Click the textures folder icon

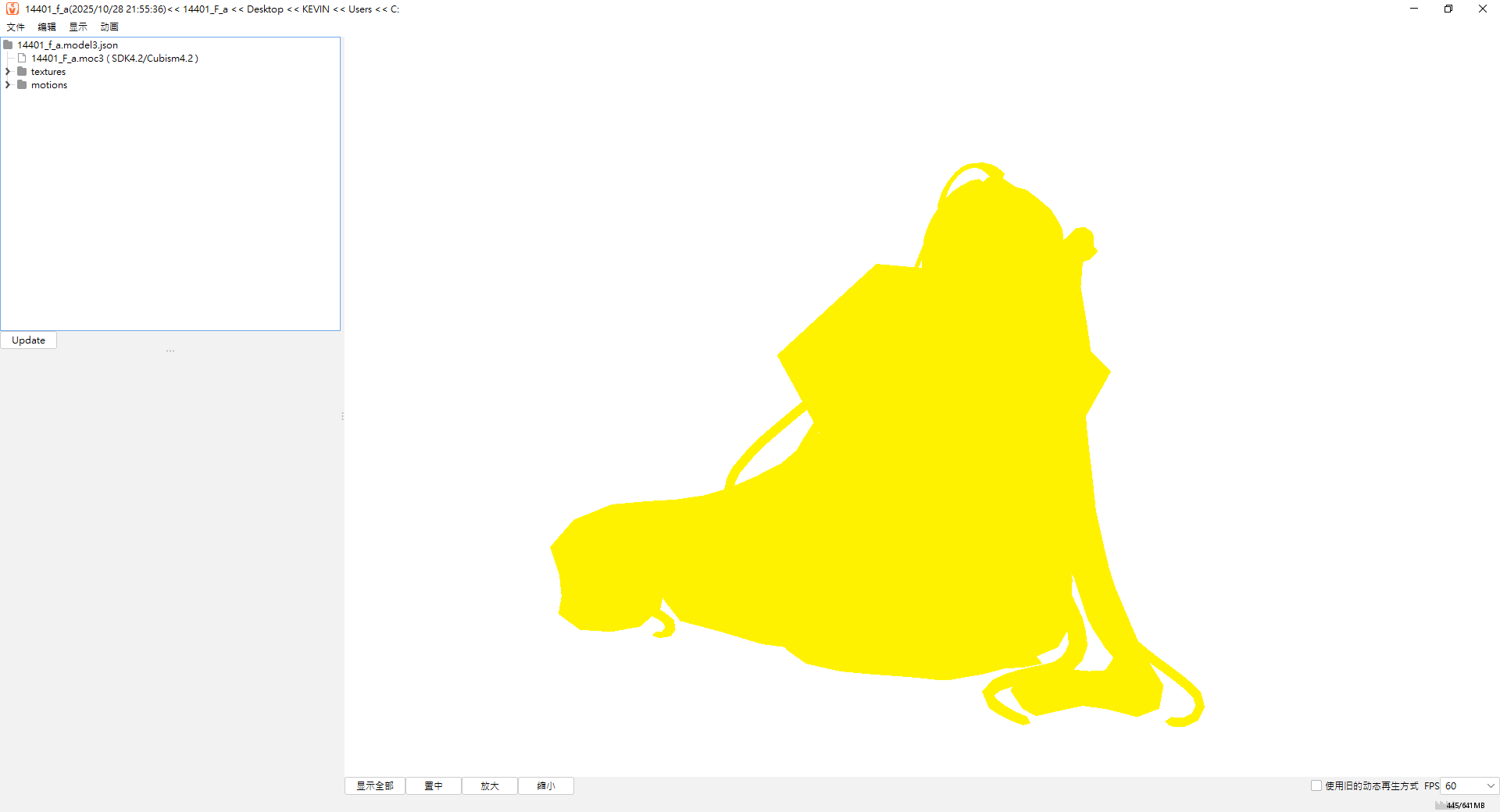click(23, 72)
